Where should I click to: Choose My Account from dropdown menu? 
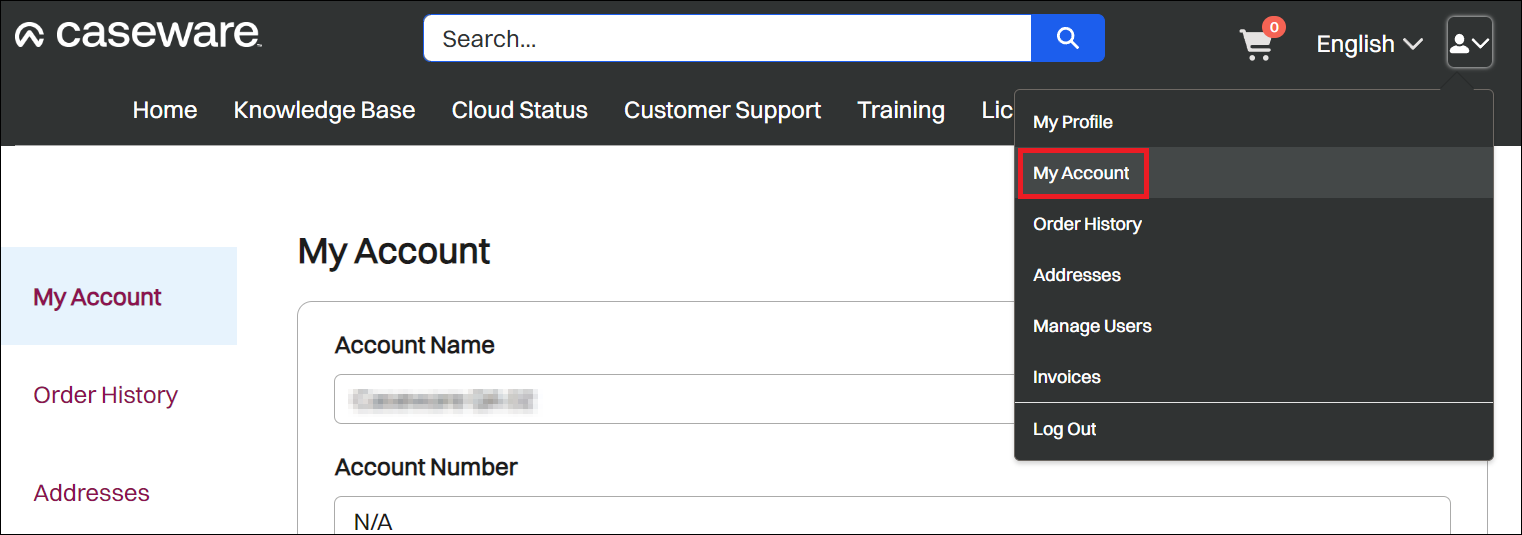[1081, 173]
